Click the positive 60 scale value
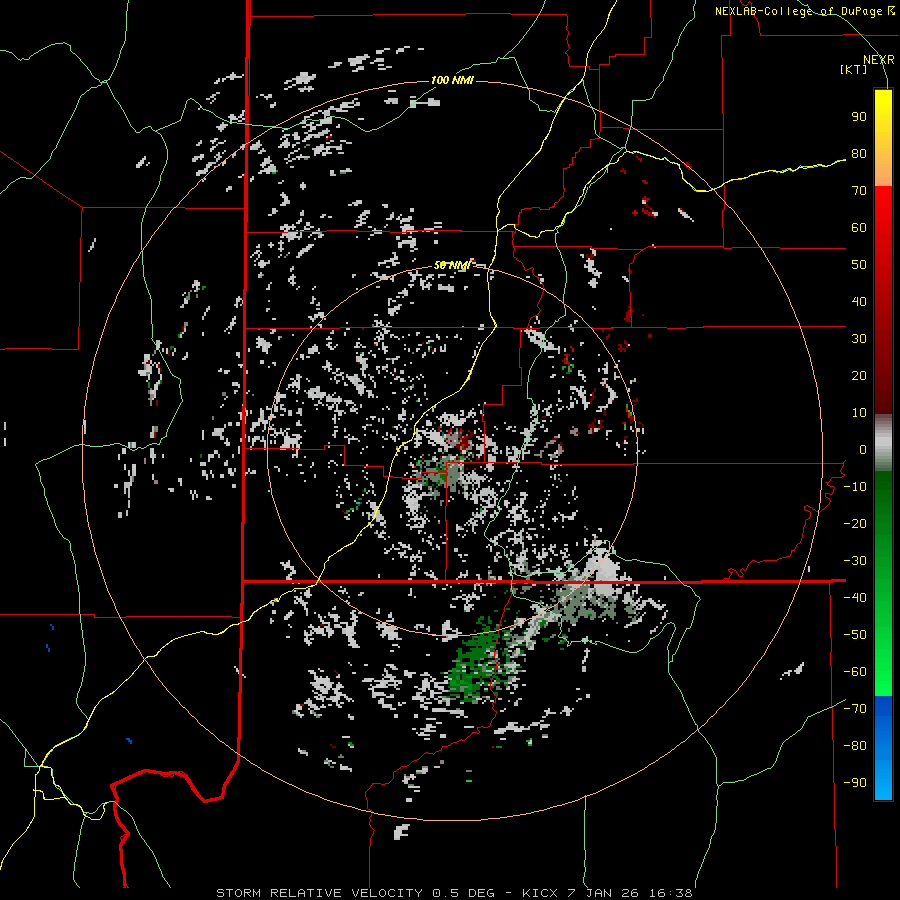The width and height of the screenshot is (900, 900). 859,227
